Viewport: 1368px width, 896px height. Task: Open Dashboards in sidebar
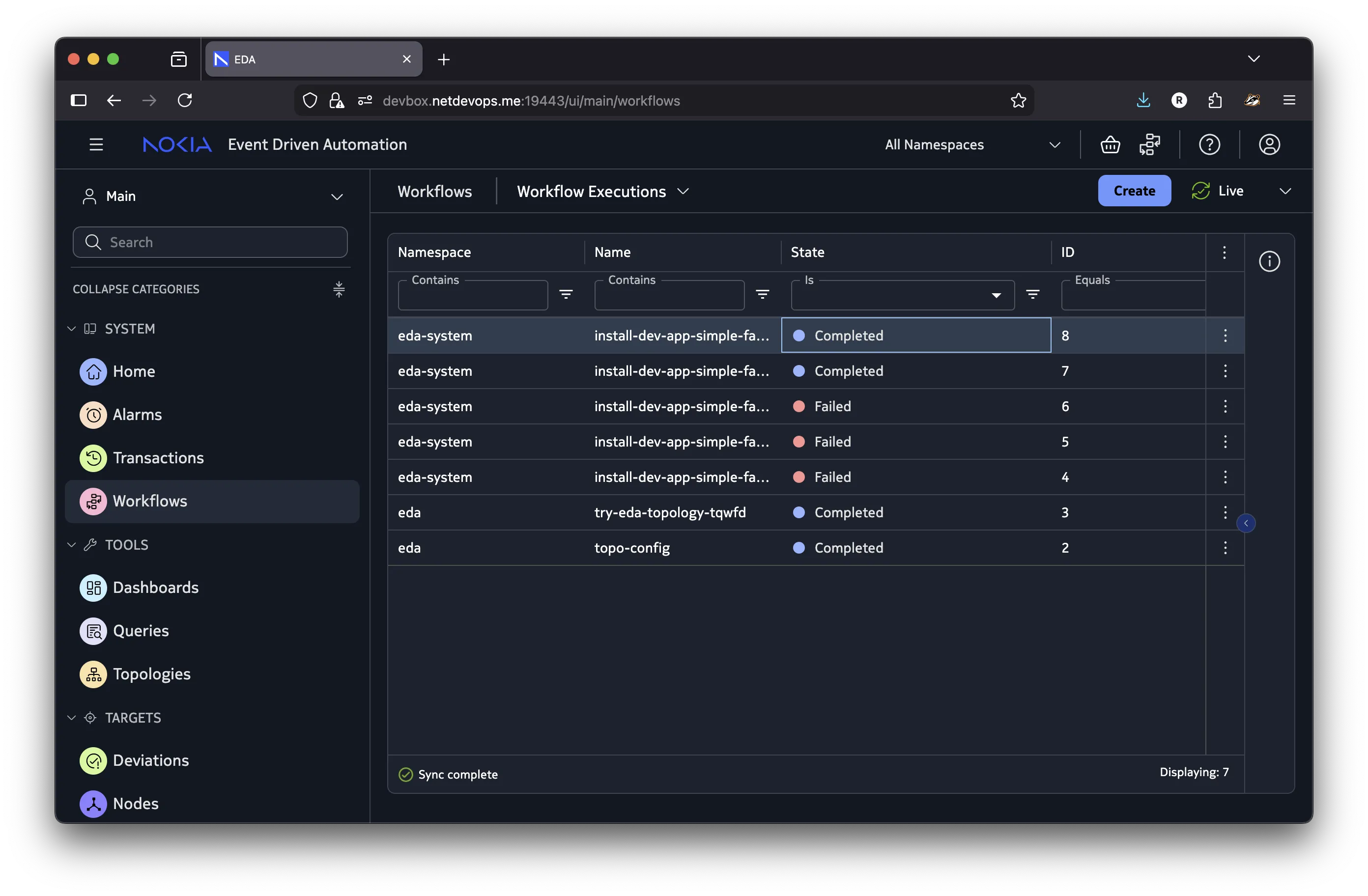(212, 588)
